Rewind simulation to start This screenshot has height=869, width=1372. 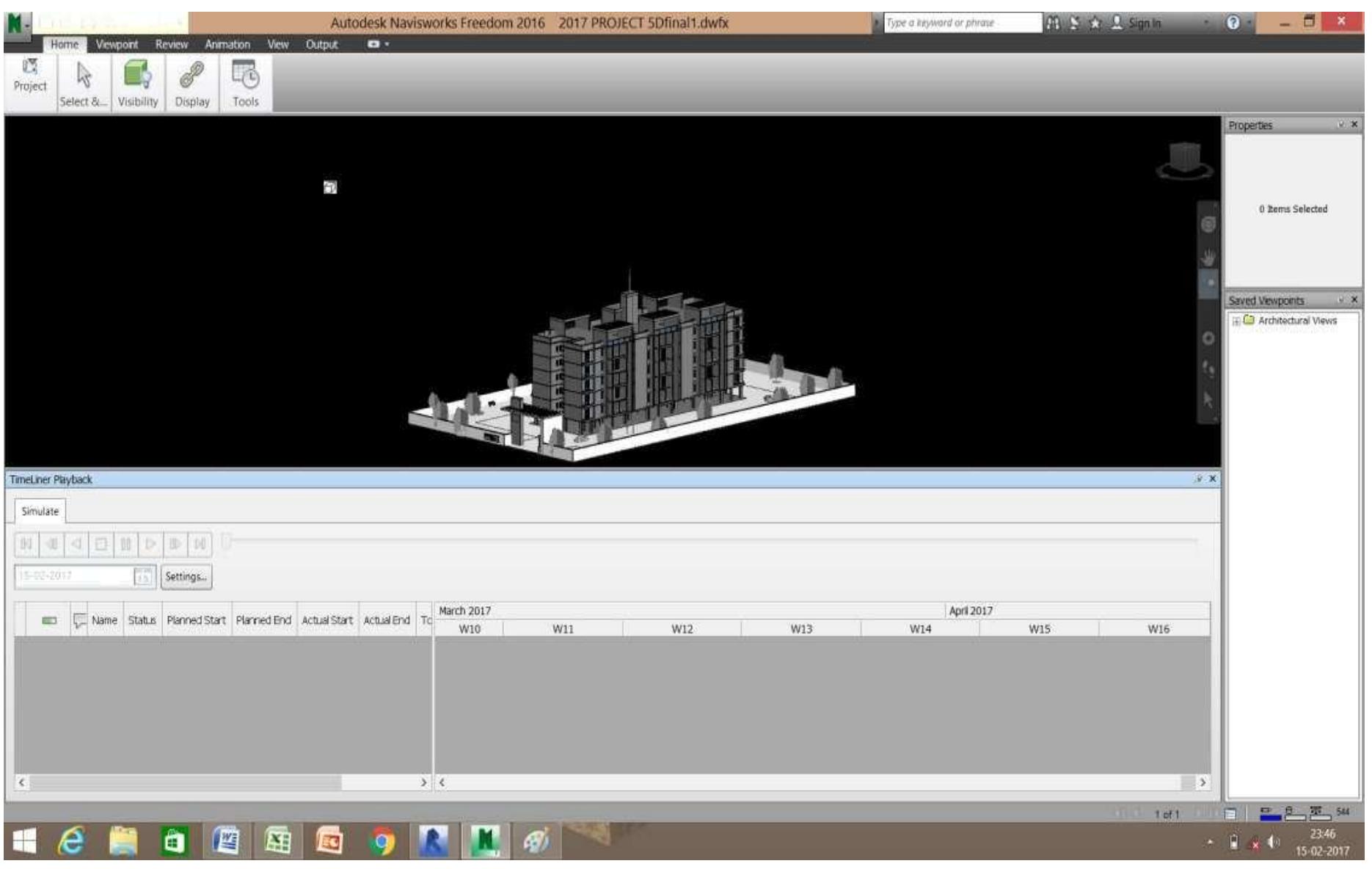coord(26,544)
